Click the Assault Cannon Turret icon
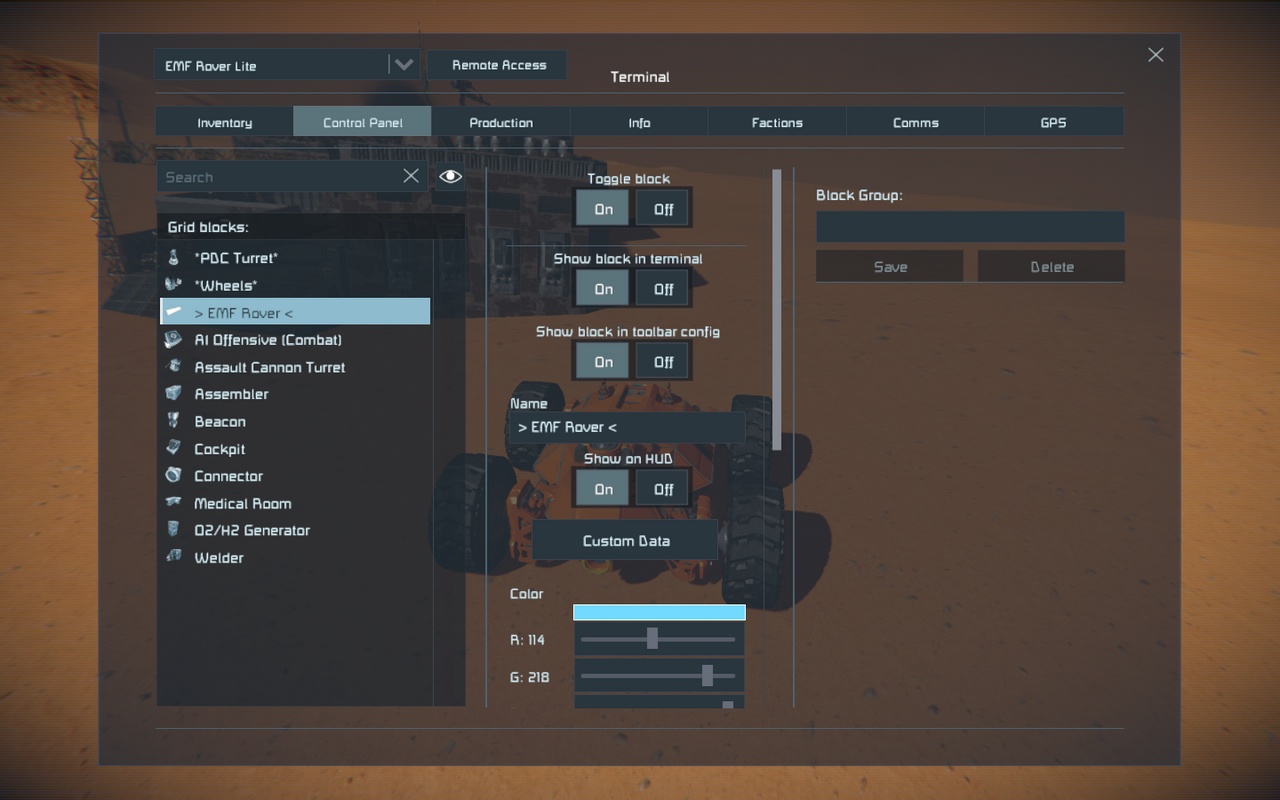Viewport: 1280px width, 800px height. 174,367
